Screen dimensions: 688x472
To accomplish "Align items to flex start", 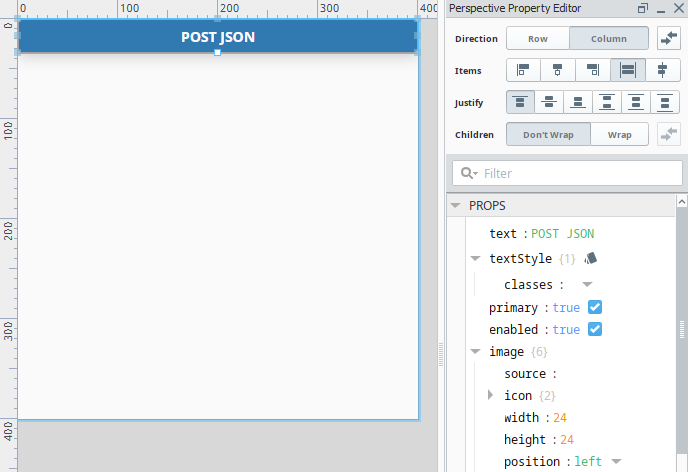I will point(523,71).
